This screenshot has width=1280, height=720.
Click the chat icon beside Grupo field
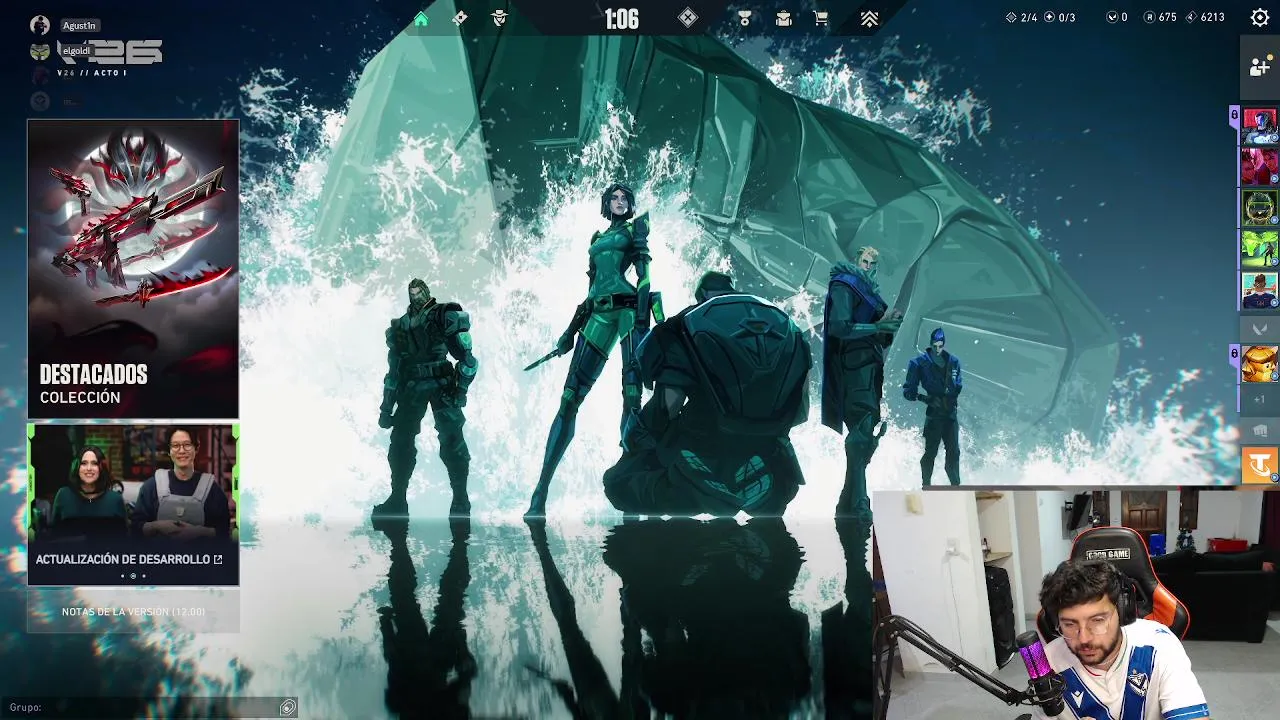point(288,707)
